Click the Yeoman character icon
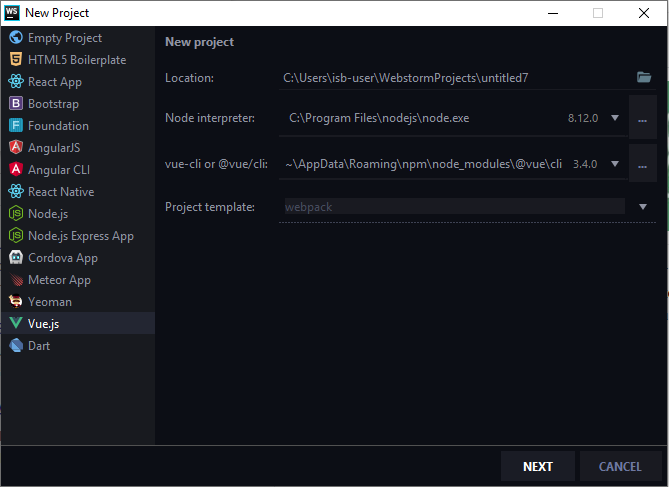The height and width of the screenshot is (487, 669). (16, 301)
